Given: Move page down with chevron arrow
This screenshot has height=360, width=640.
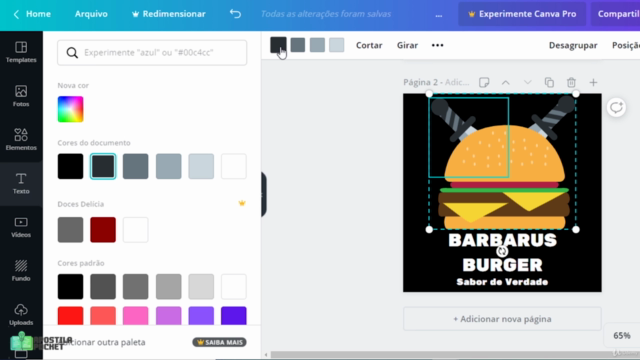Looking at the screenshot, I should [527, 82].
